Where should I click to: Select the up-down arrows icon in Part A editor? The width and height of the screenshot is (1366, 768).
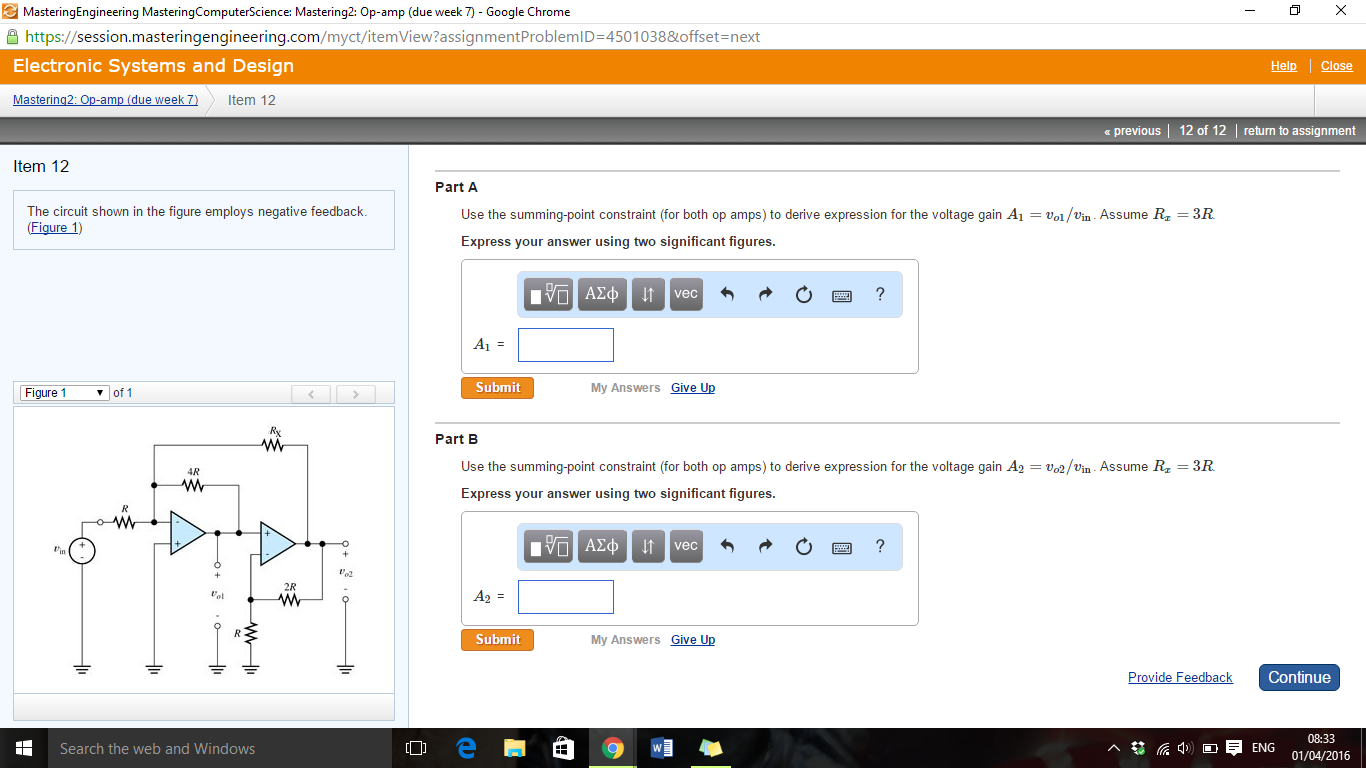point(647,294)
